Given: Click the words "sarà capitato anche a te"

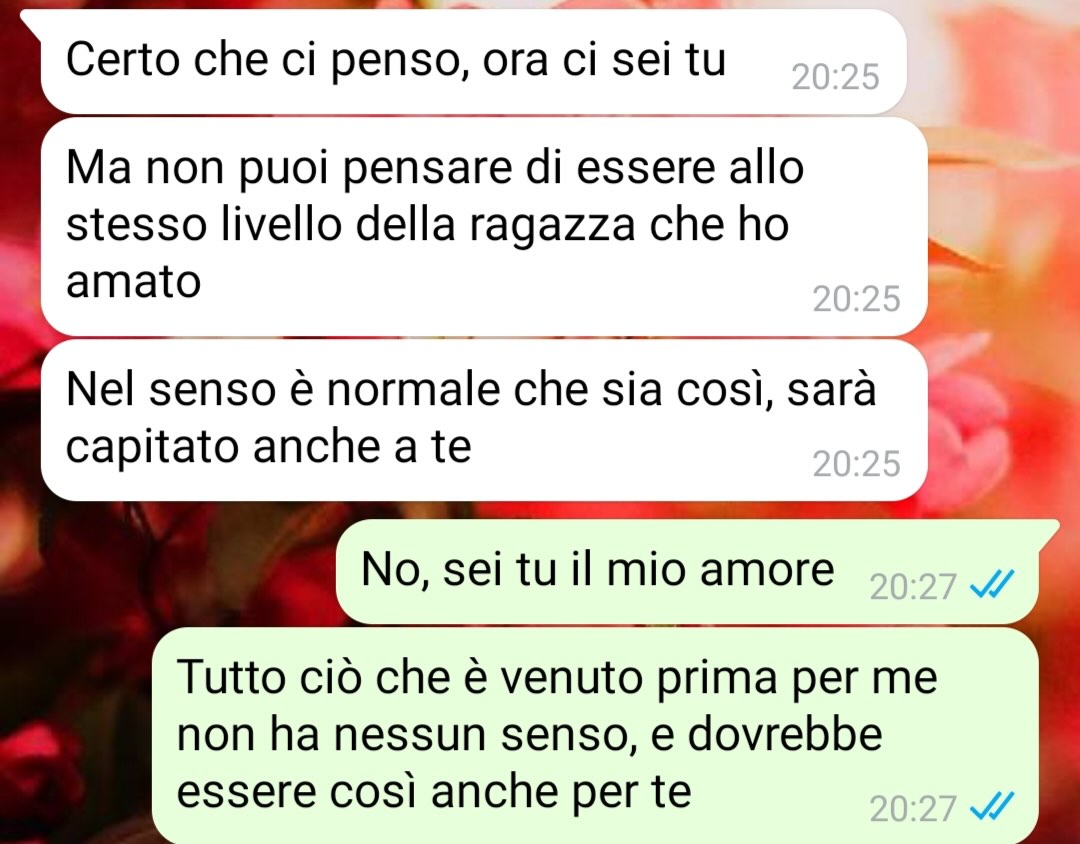Looking at the screenshot, I should pyautogui.click(x=470, y=418).
